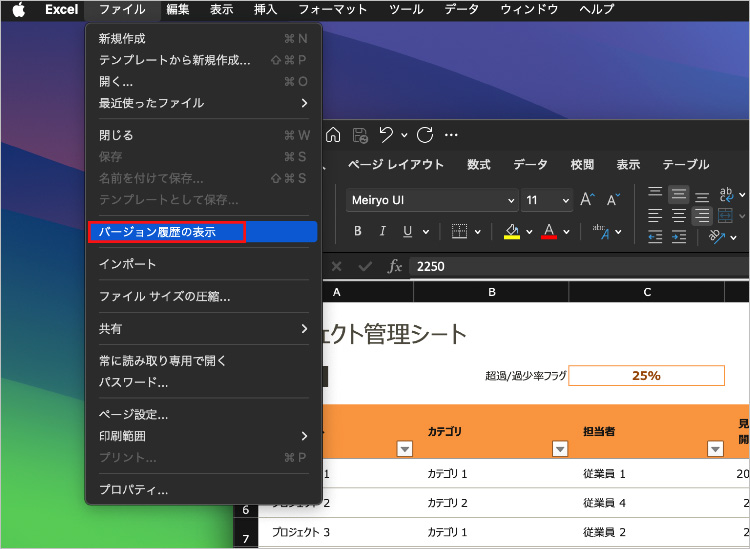Screen dimensions: 750x549
Task: Select the 25% 超過/過少率フラグ cell
Action: [x=646, y=375]
